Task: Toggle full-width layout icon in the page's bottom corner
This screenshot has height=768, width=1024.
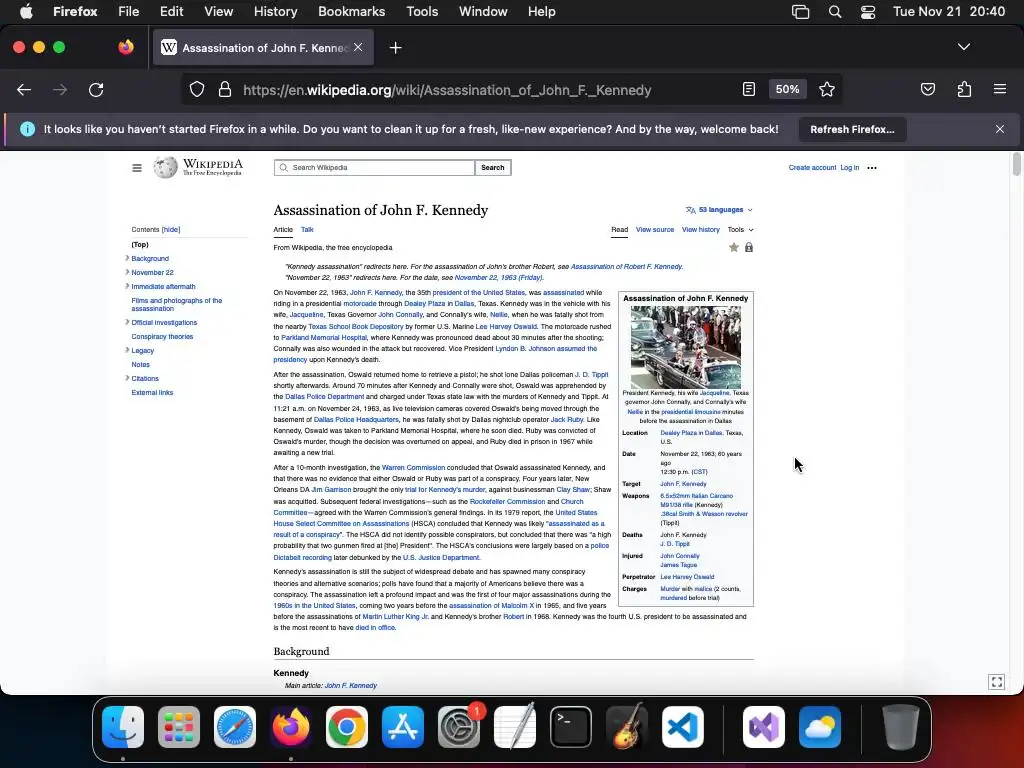Action: 997,682
